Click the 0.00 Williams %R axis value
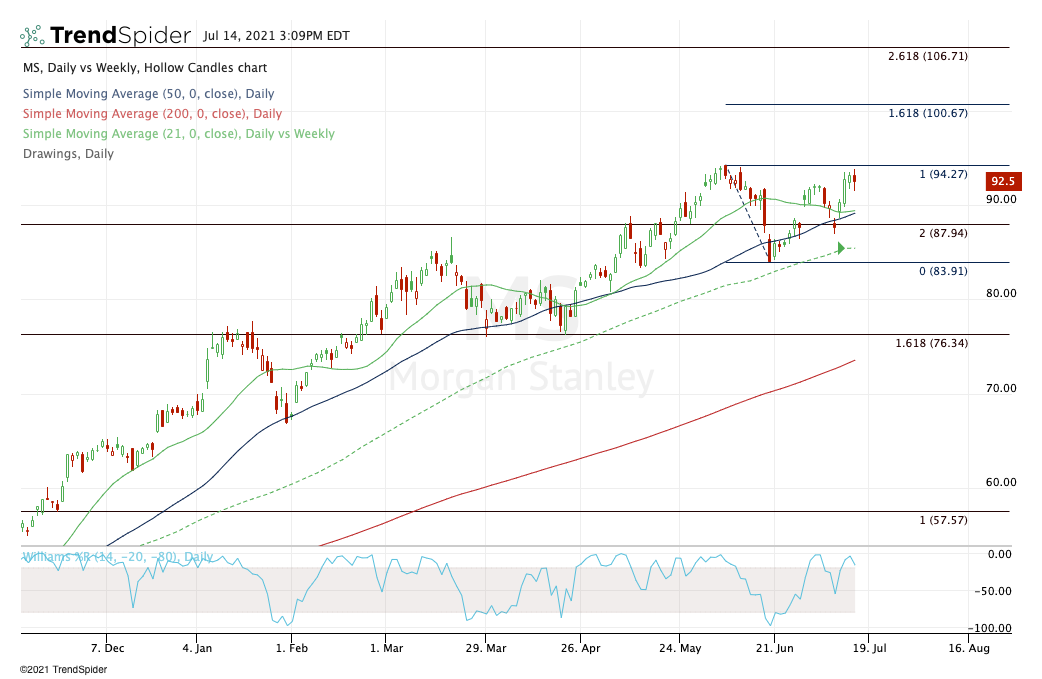The image size is (1042, 679). [x=999, y=554]
